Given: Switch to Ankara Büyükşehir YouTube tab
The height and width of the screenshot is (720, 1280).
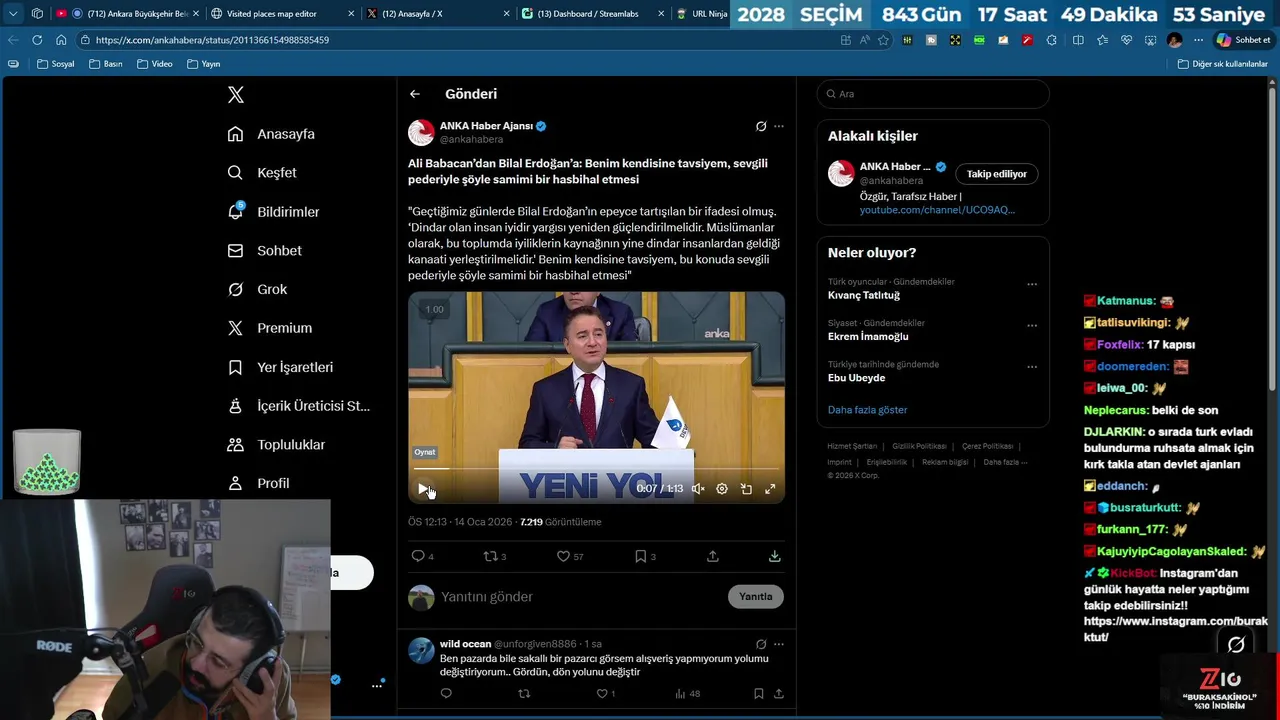Looking at the screenshot, I should pos(127,14).
